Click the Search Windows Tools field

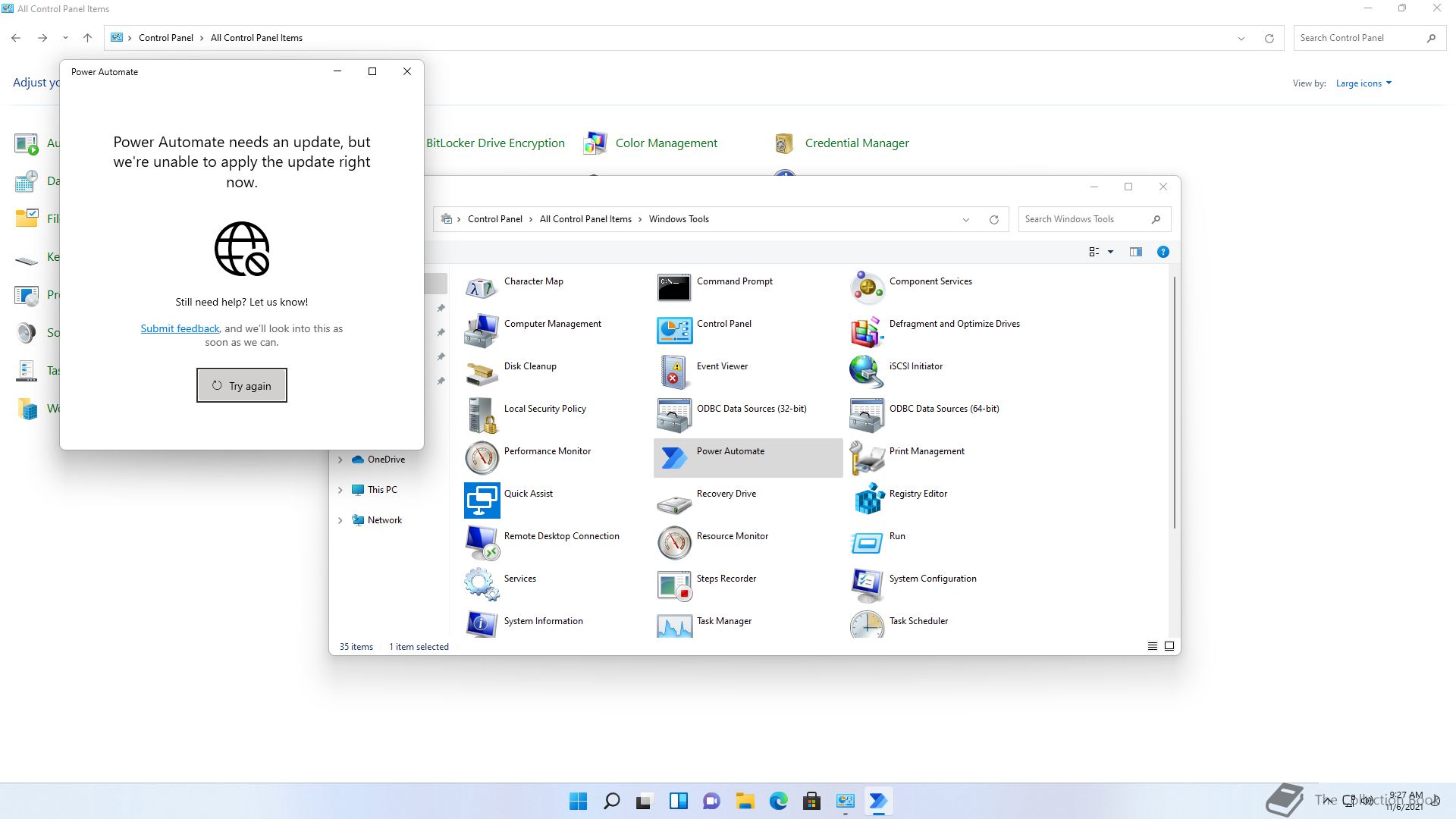click(x=1094, y=219)
